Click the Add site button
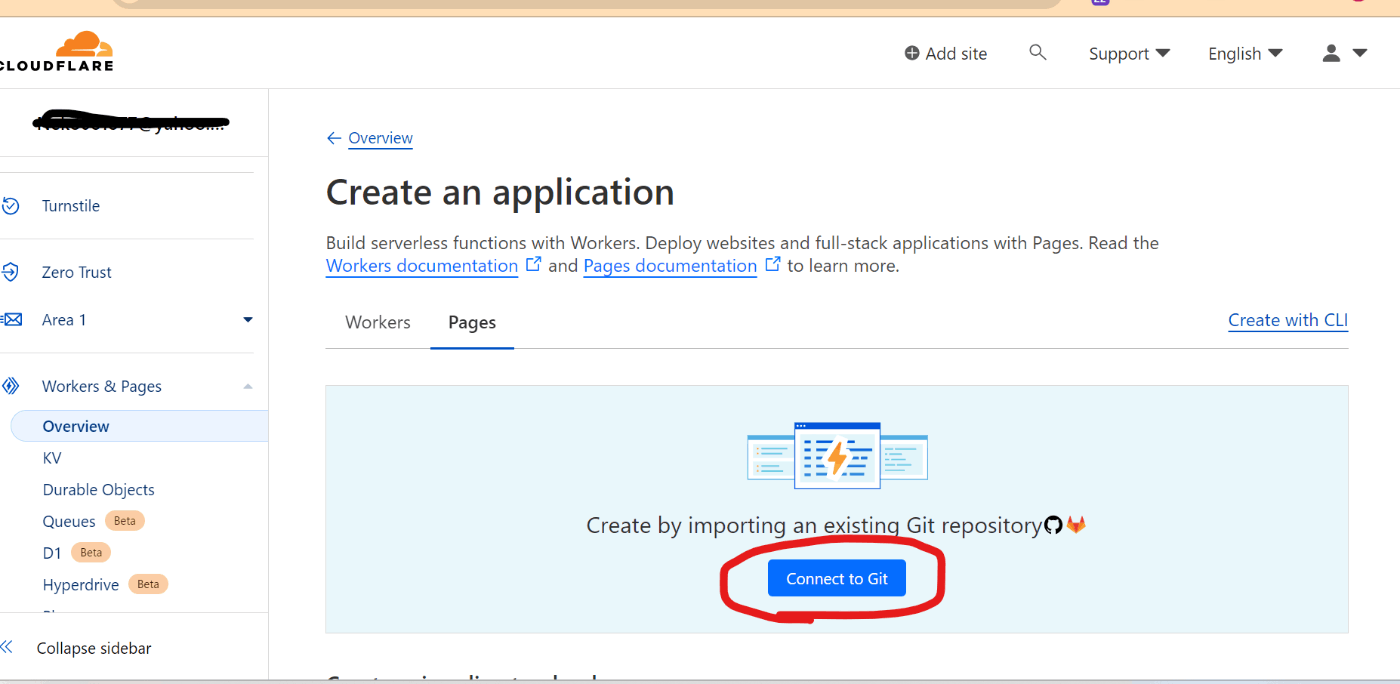The height and width of the screenshot is (684, 1400). coord(945,53)
